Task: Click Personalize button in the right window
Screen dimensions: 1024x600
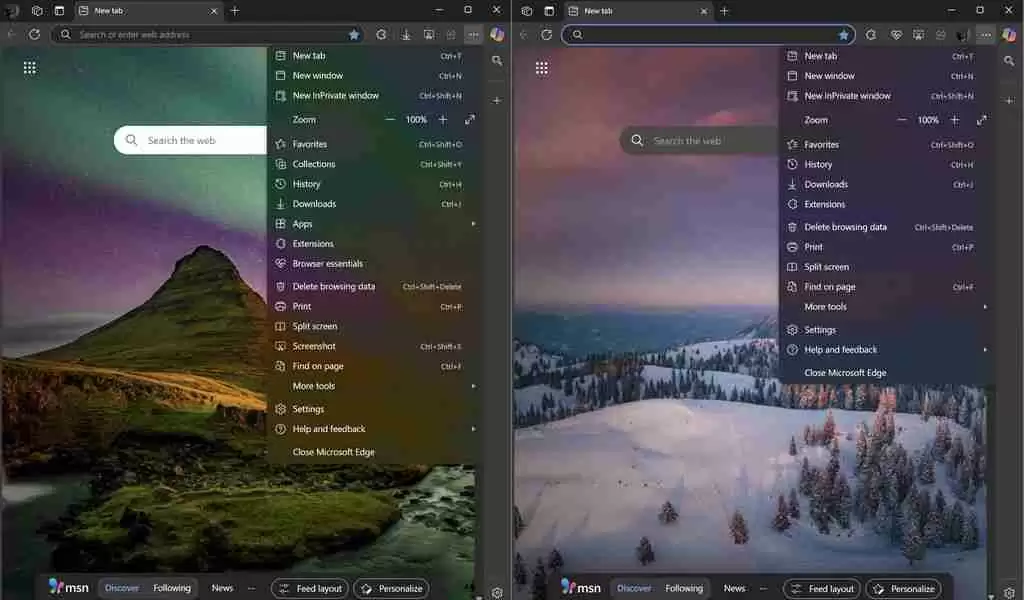Action: pos(903,589)
